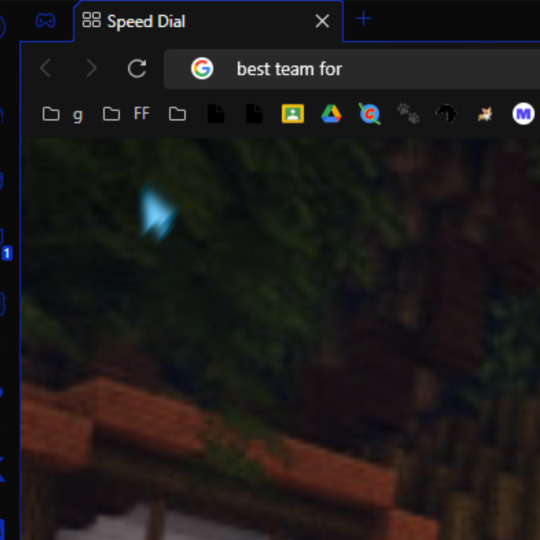Screen dimensions: 540x540
Task: Open the 'FF' bookmarks folder
Action: (126, 114)
